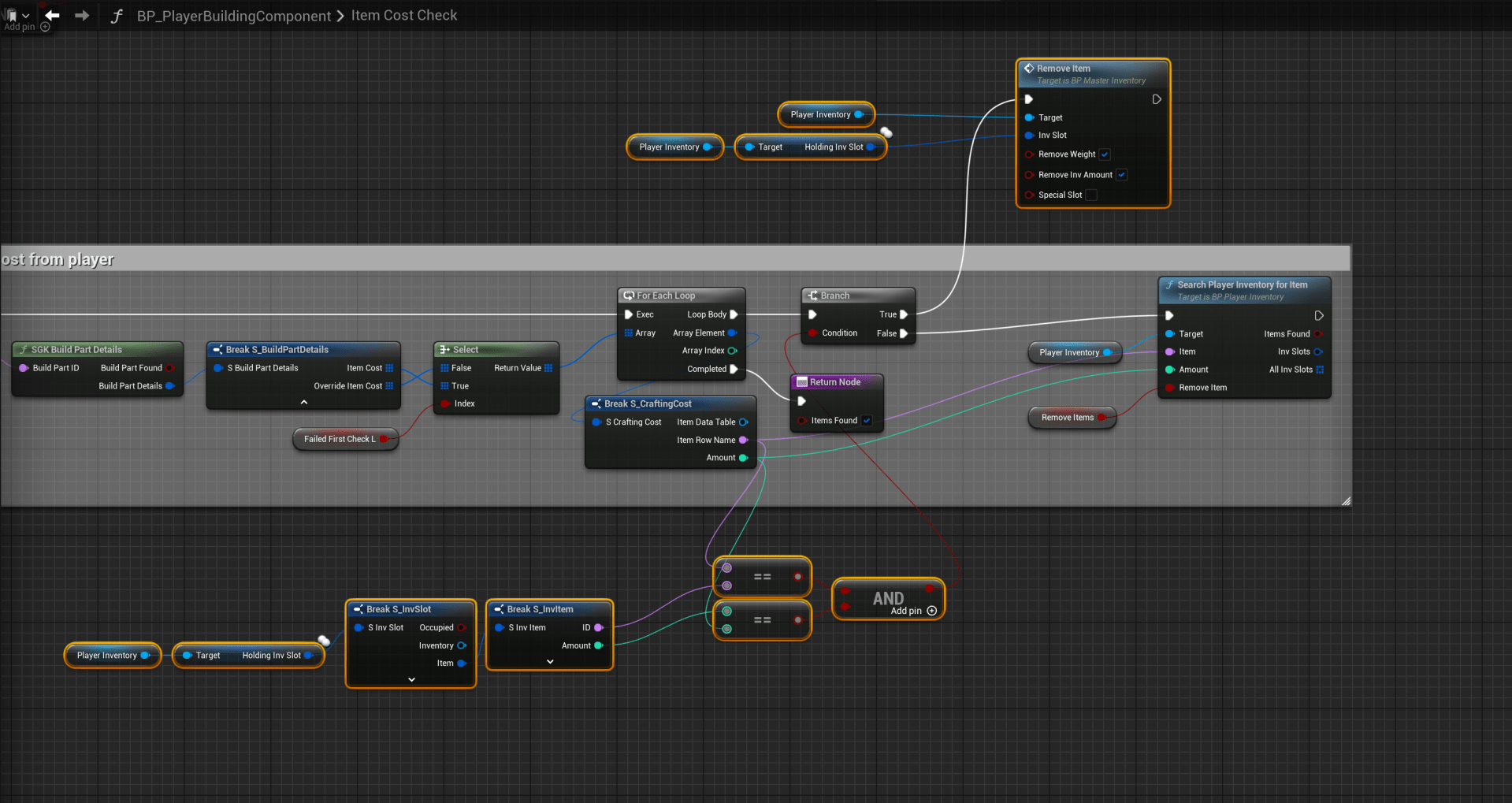Select the Return Node title
1512x803 pixels.
pyautogui.click(x=835, y=382)
